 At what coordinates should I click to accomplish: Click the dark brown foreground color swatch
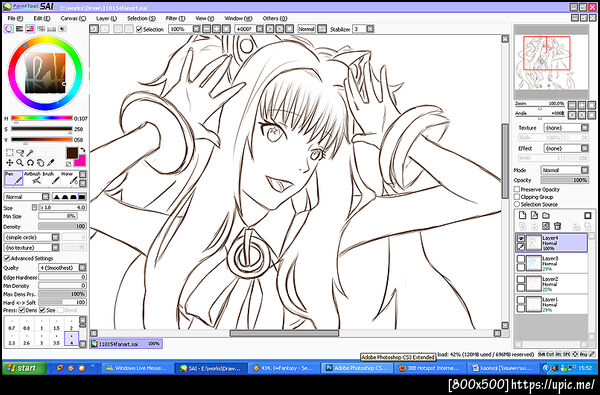[72, 153]
